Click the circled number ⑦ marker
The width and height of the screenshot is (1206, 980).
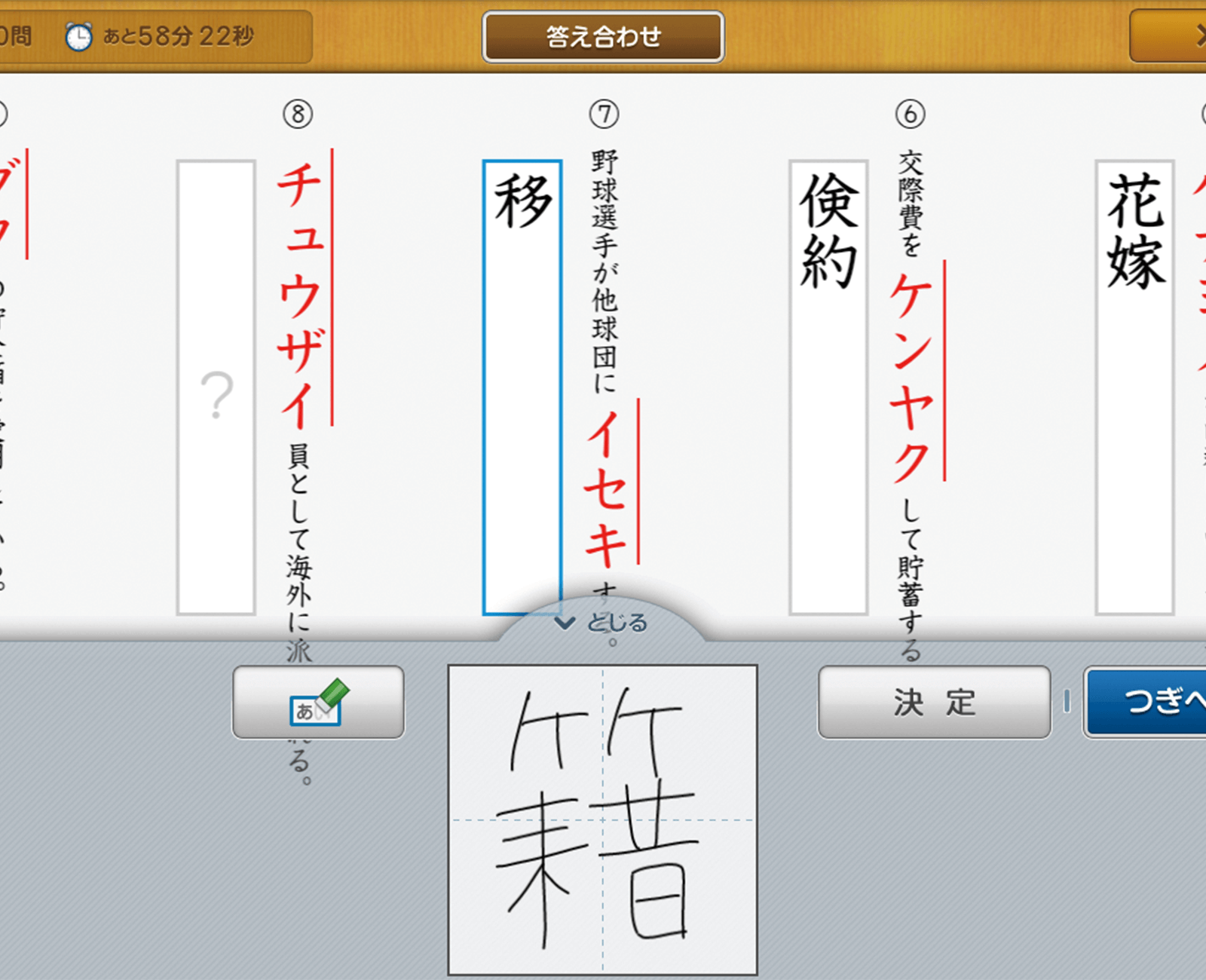604,115
